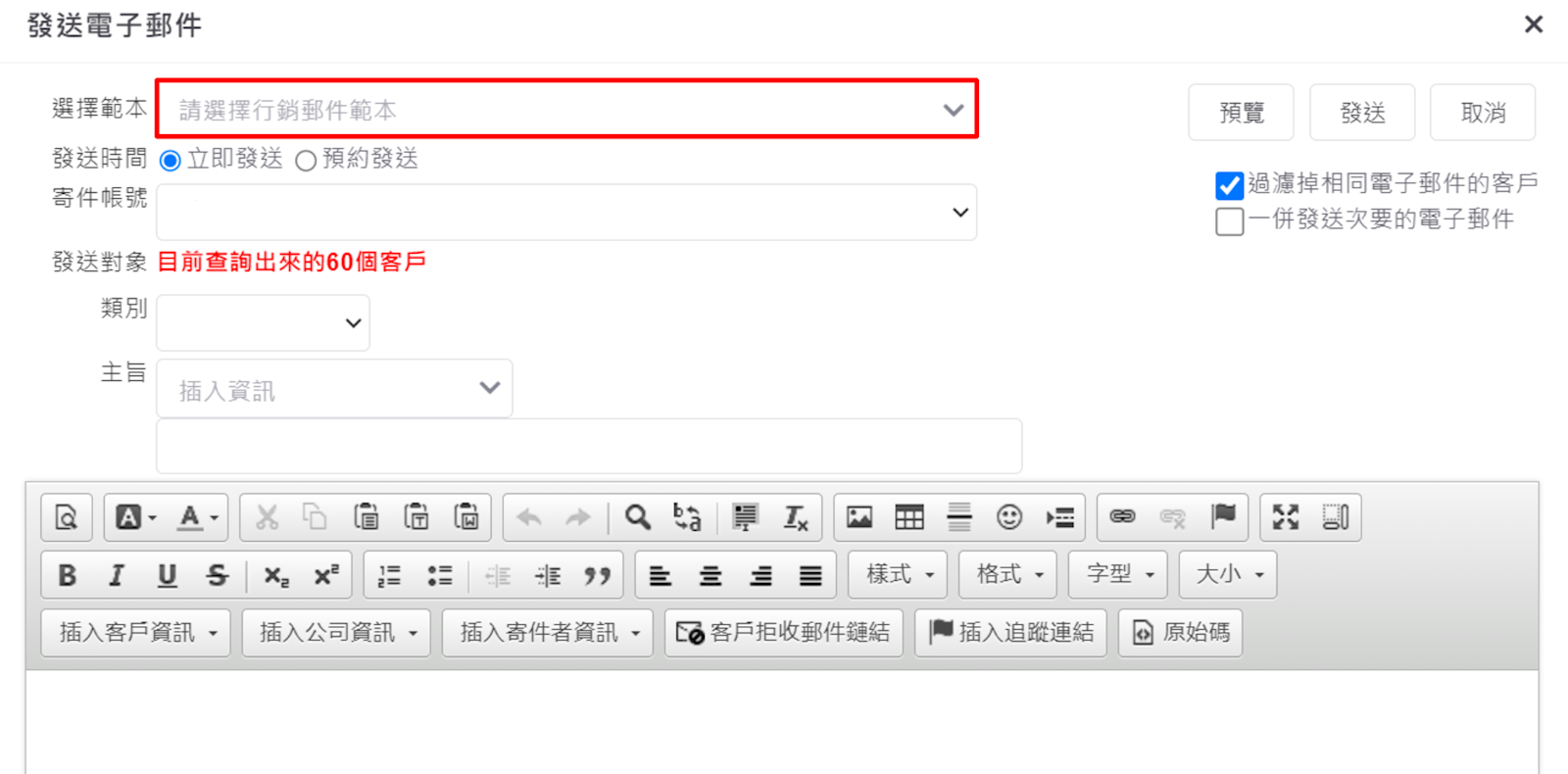1568x774 pixels.
Task: Decrease indent of the paragraph
Action: pyautogui.click(x=498, y=575)
